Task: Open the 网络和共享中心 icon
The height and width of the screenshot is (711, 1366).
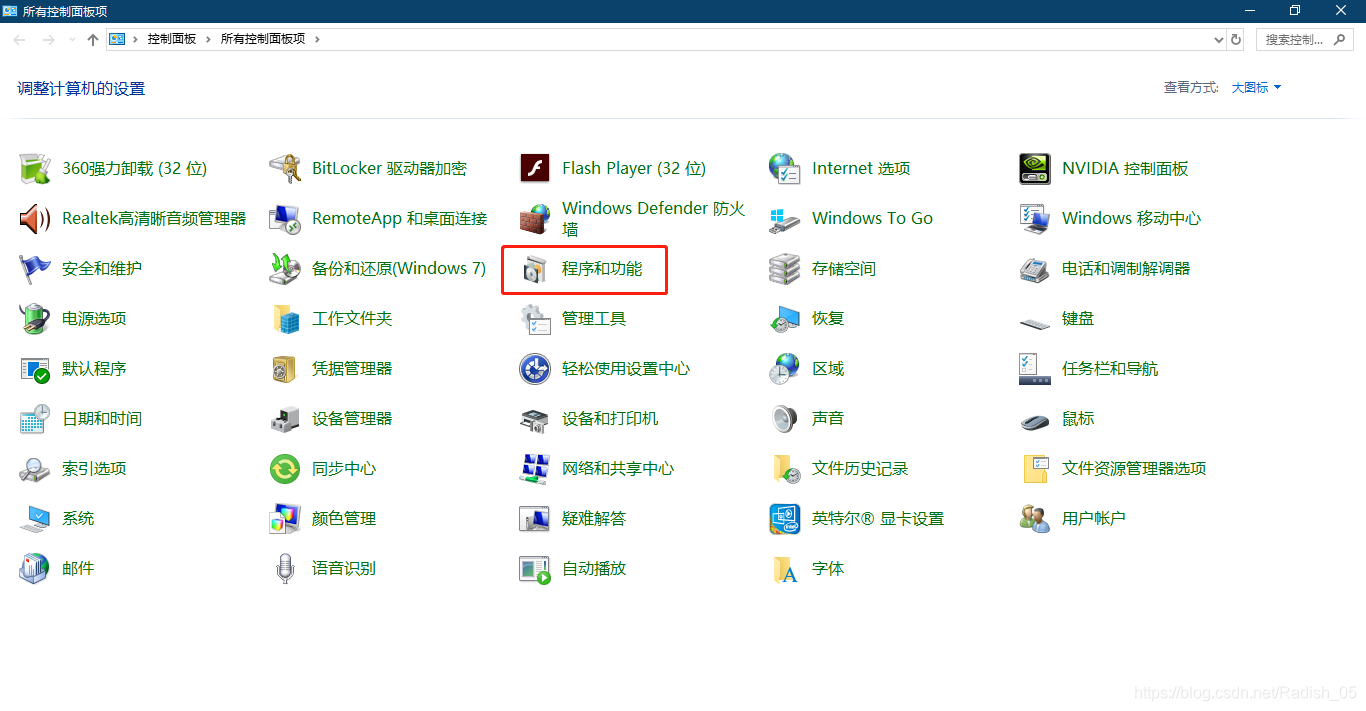Action: [535, 469]
